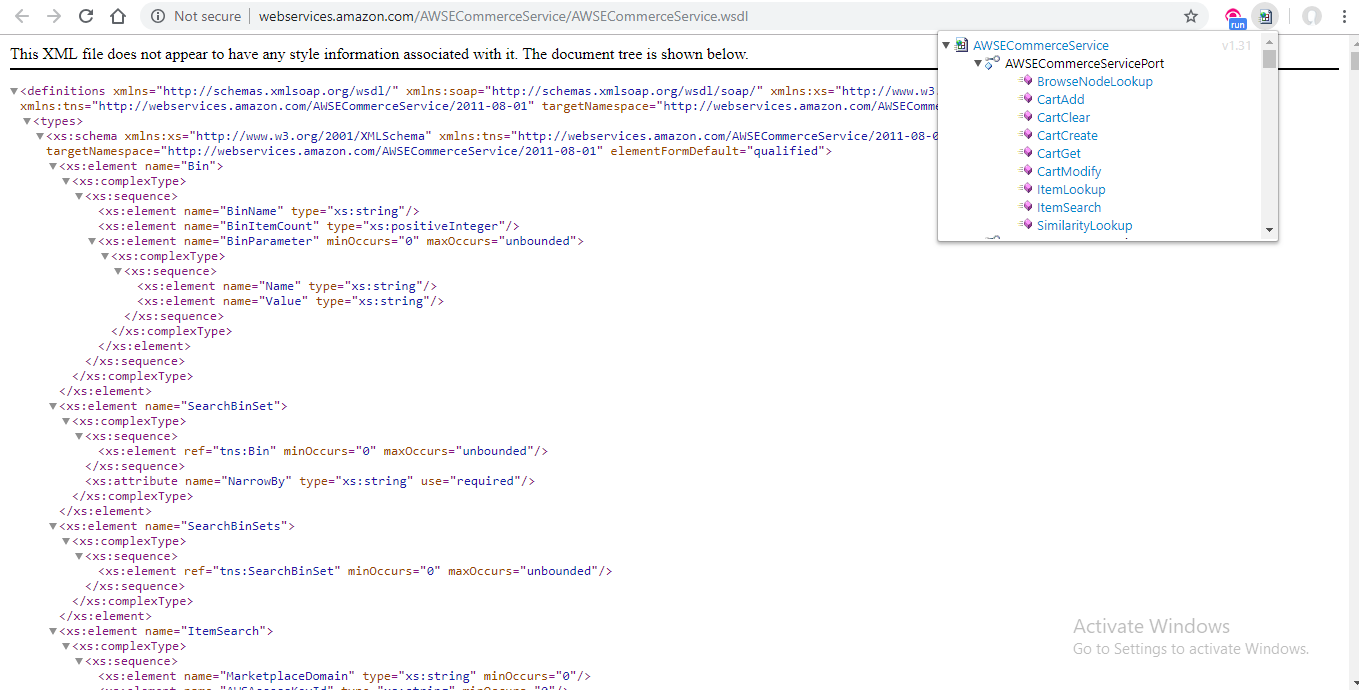
Task: Collapse the SearchBinSet element node
Action: pos(54,406)
